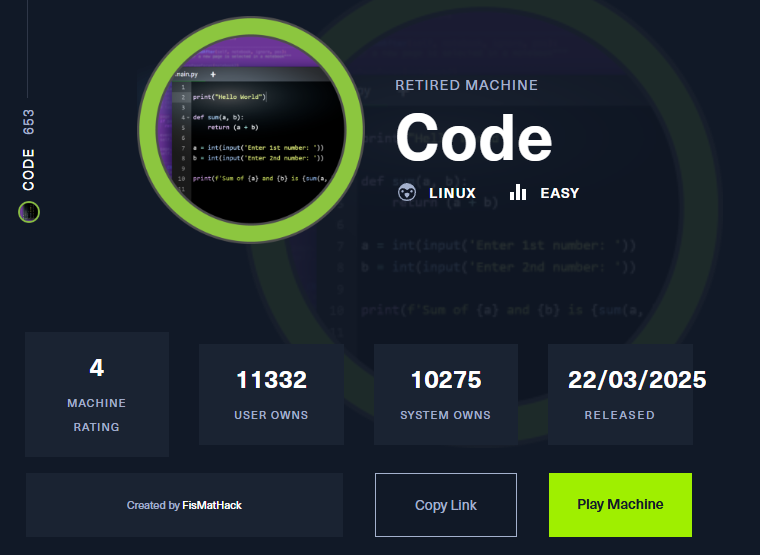Click the 10275 system owns count
The image size is (760, 555).
pos(446,380)
